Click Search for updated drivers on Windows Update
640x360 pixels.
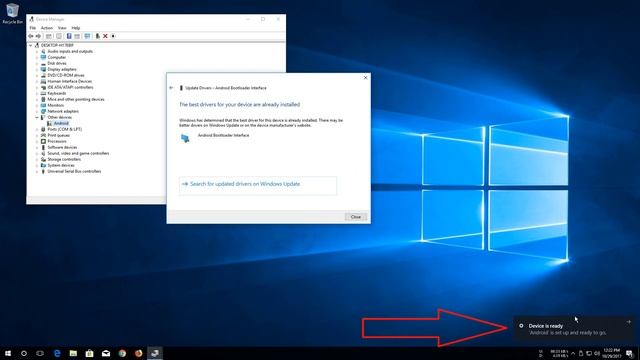click(258, 186)
